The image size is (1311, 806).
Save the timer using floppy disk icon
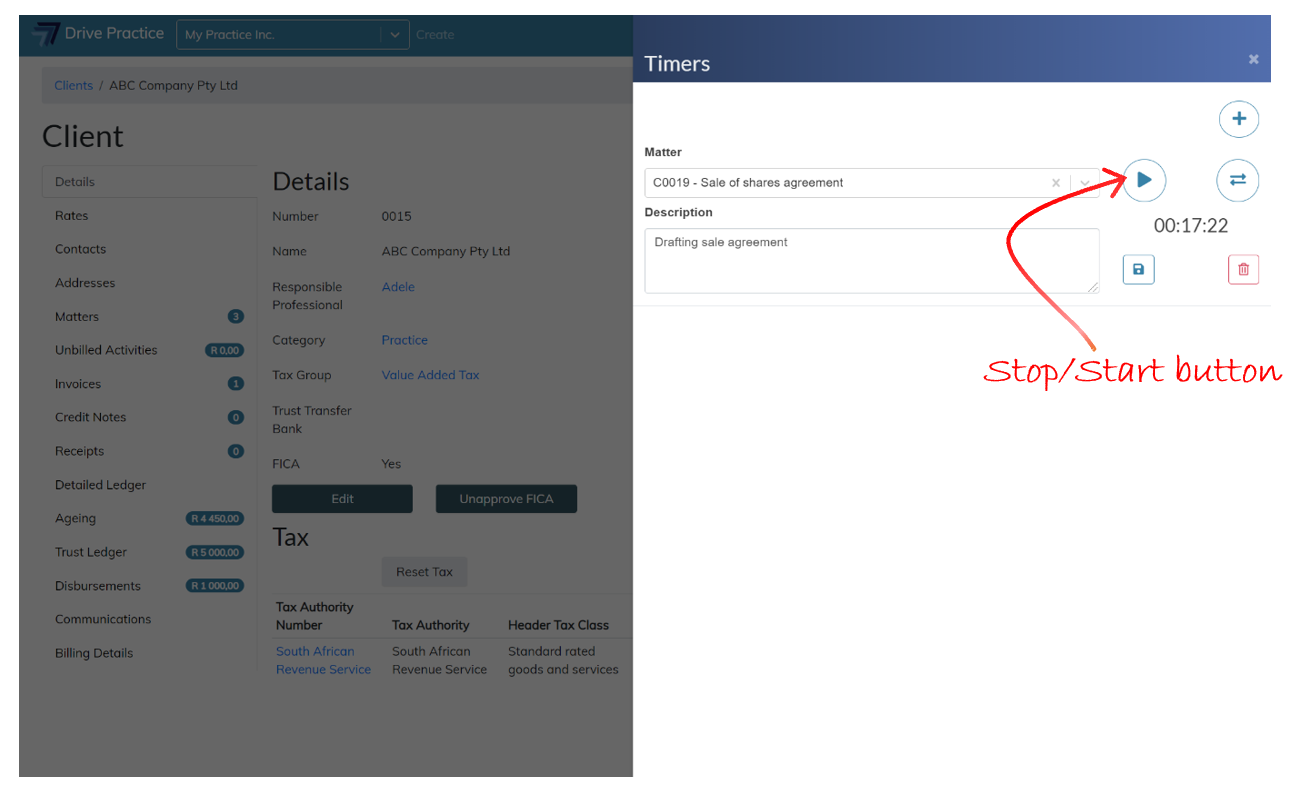point(1138,270)
